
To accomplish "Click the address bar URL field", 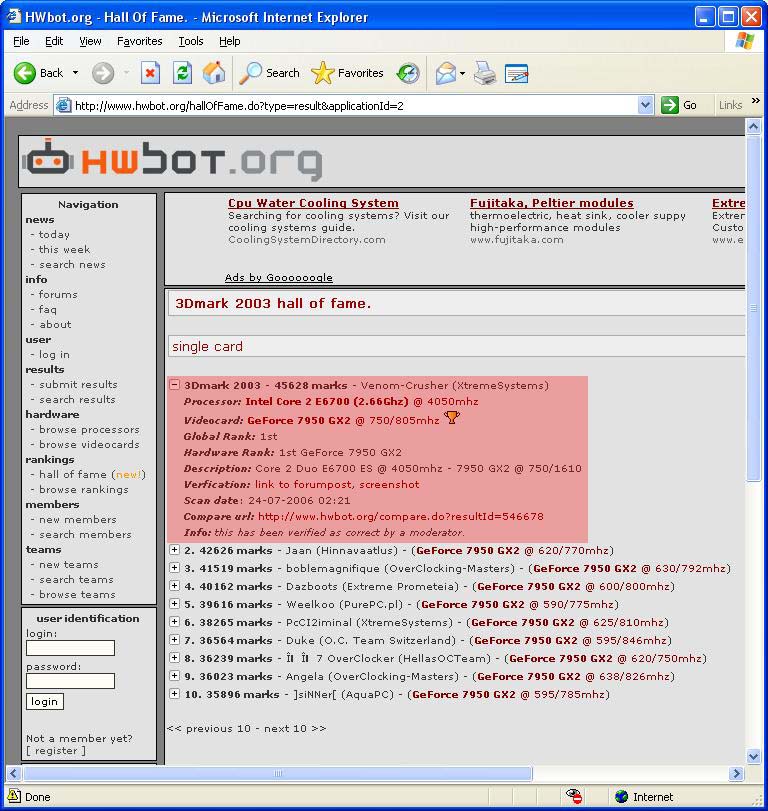I will (354, 106).
